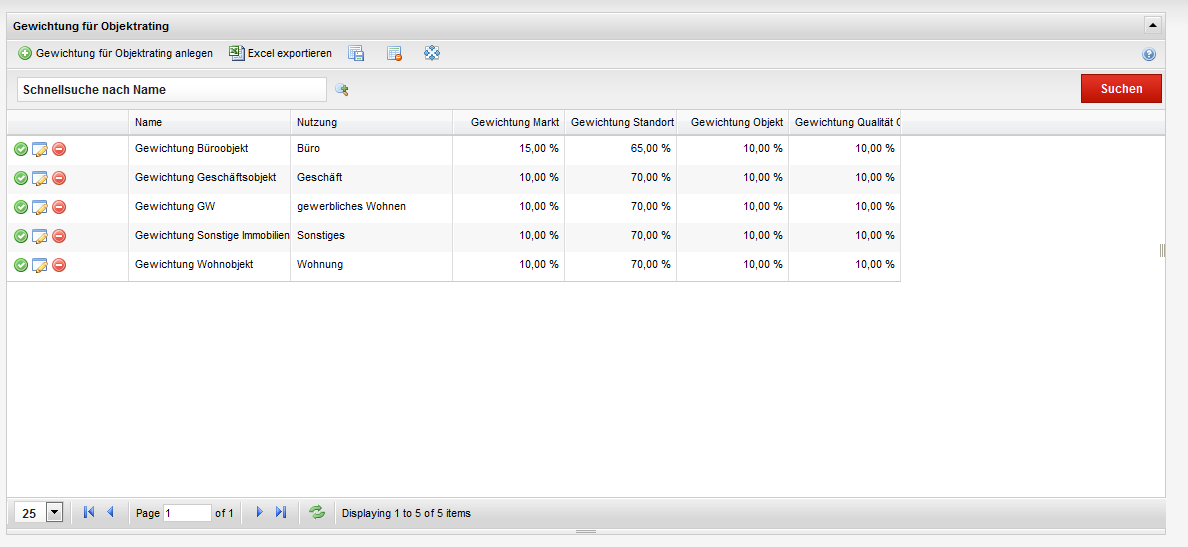Screen dimensions: 1188x547
Task: Edit the Gewichtung Wohnobjekt row
Action: [x=40, y=264]
